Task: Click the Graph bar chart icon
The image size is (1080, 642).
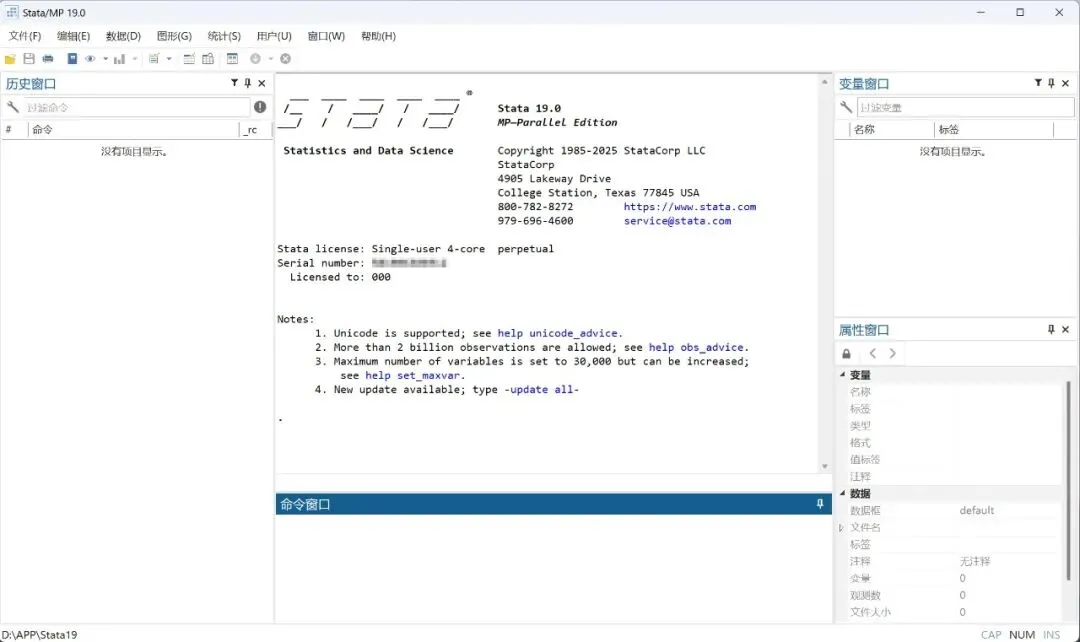Action: [119, 59]
